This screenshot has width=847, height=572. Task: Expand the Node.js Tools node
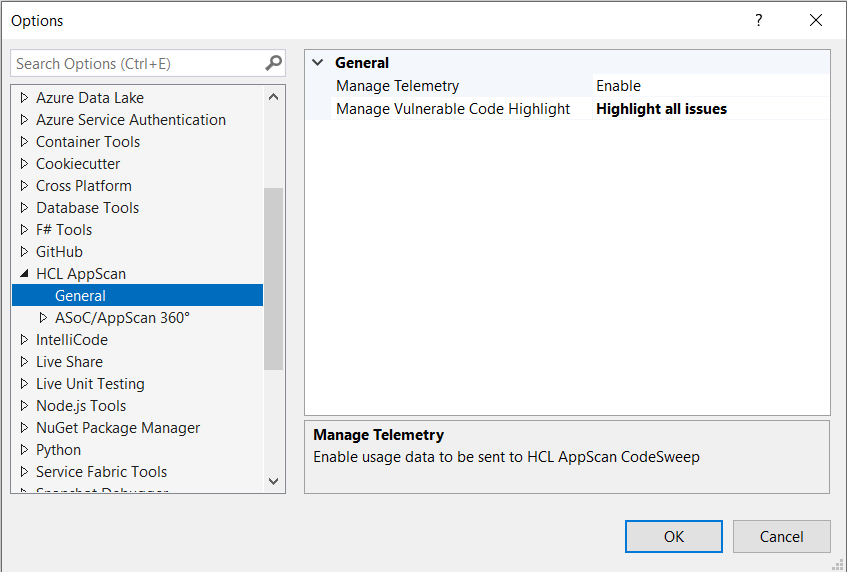tap(24, 406)
